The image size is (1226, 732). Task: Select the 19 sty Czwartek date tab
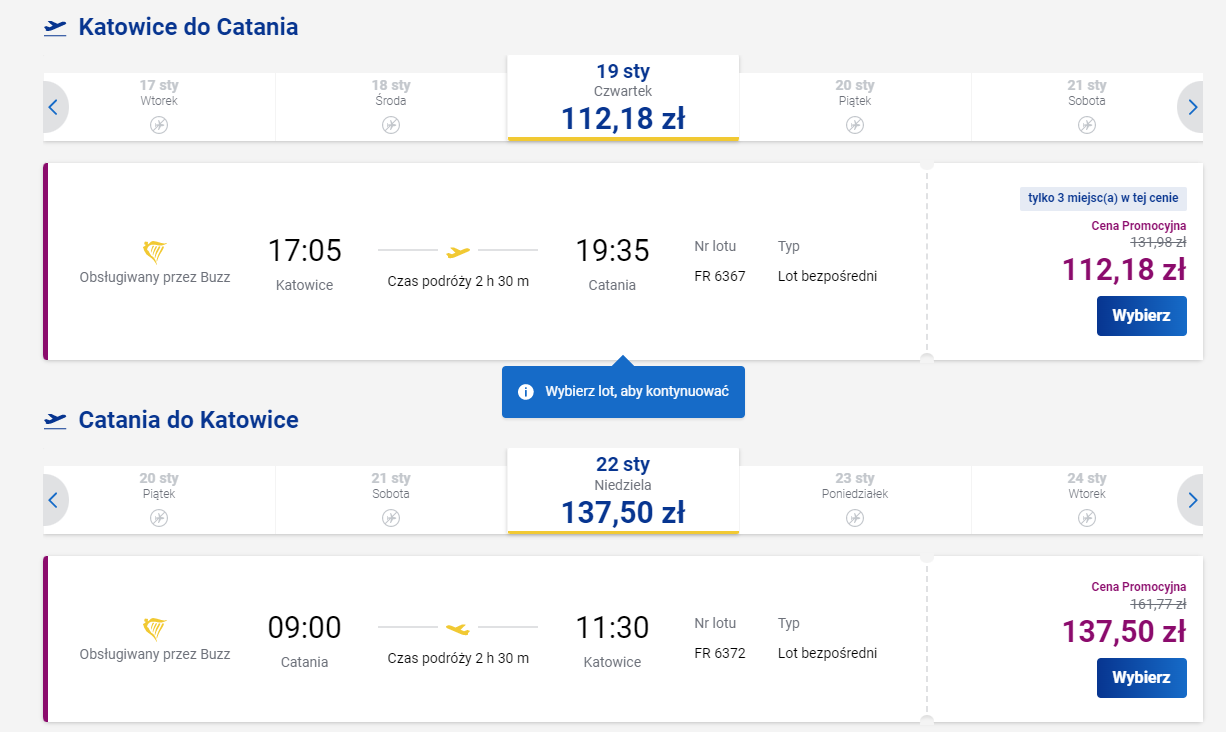coord(623,98)
